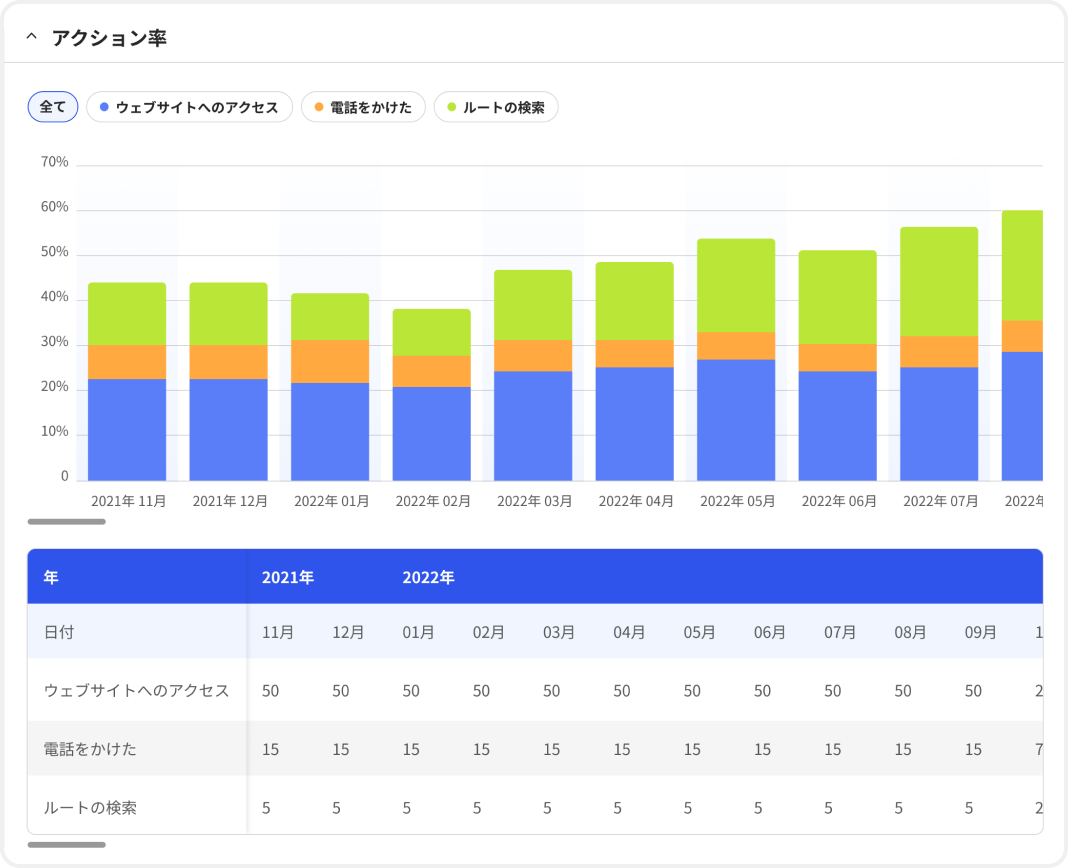Click the 2021年 11月 blue bar segment
Viewport: 1068px width, 868px height.
[x=127, y=430]
